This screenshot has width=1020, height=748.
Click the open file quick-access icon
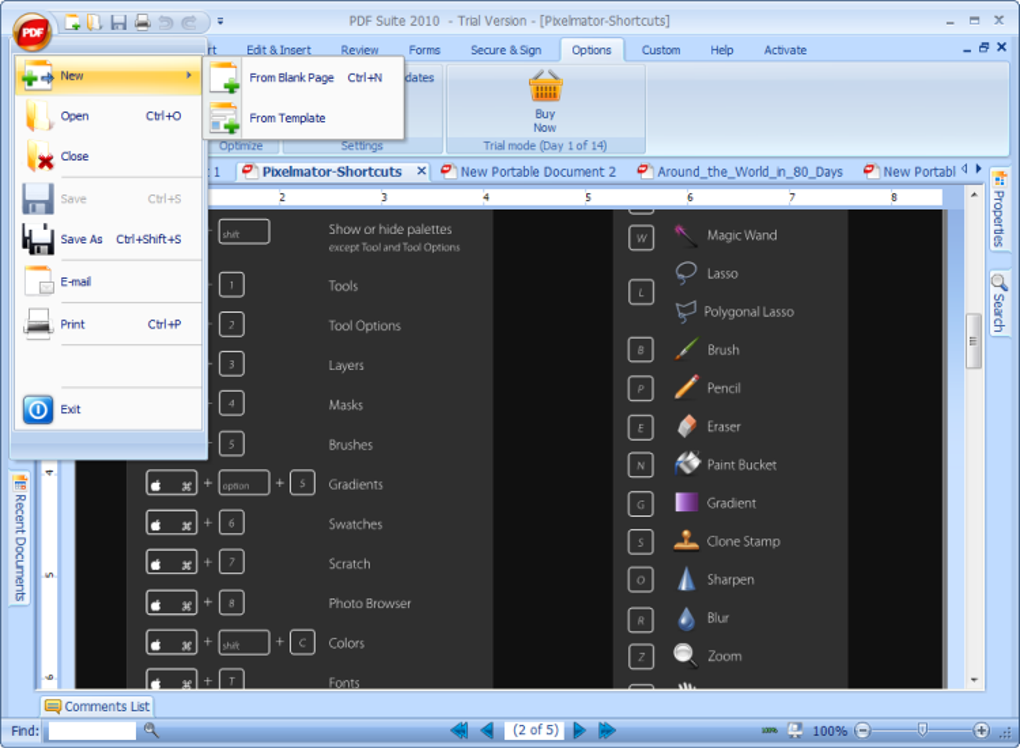(95, 23)
